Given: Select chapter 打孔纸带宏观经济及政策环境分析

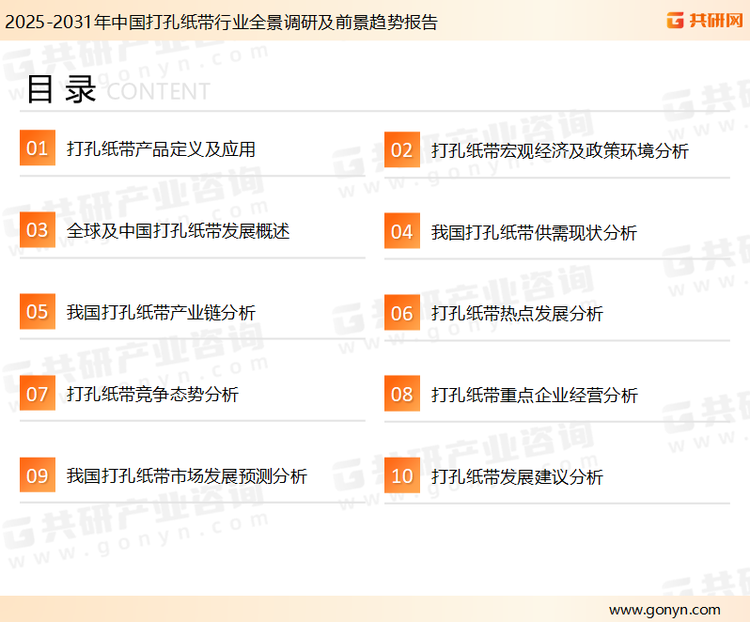Looking at the screenshot, I should click(560, 151).
